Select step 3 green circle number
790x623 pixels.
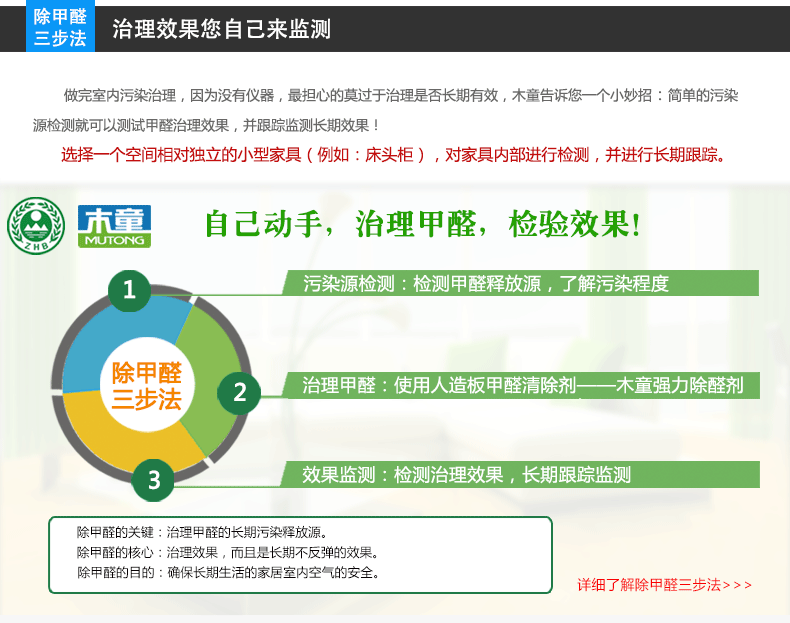(153, 480)
